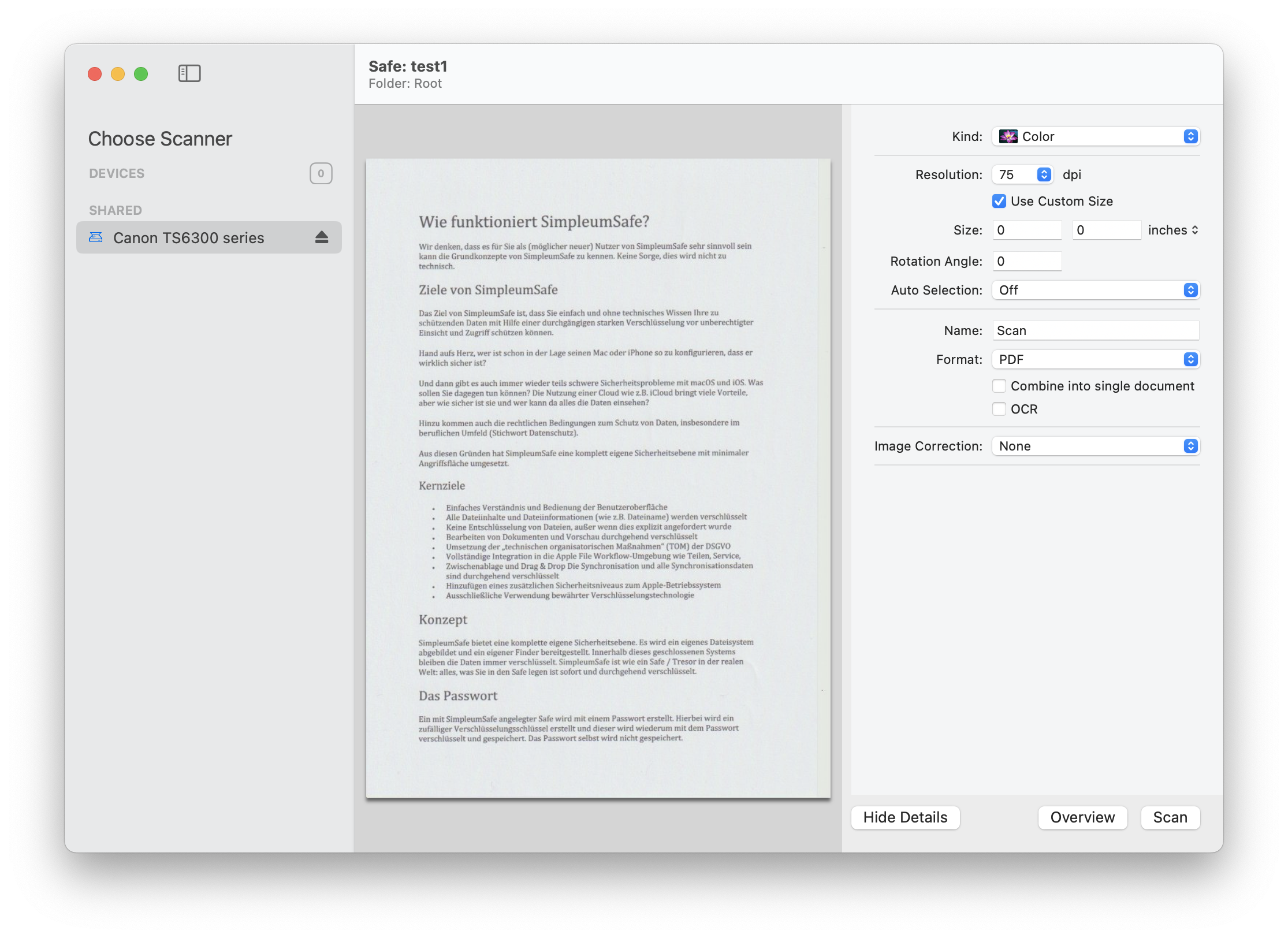Click the Rotation Angle input field

pos(1027,261)
